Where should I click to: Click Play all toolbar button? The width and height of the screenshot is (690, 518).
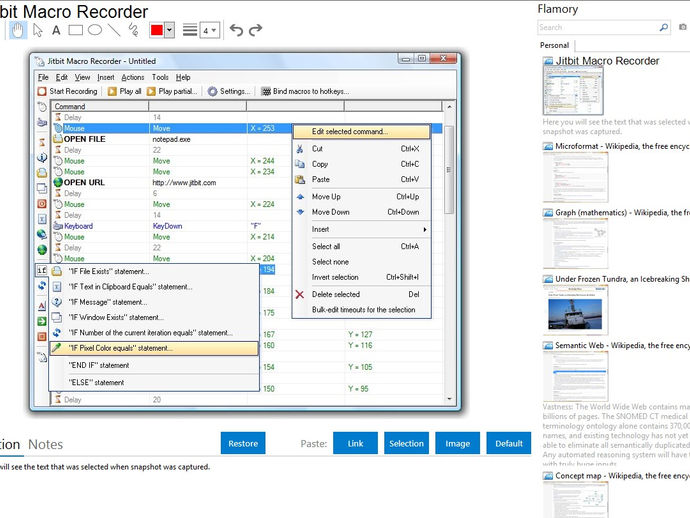click(125, 91)
